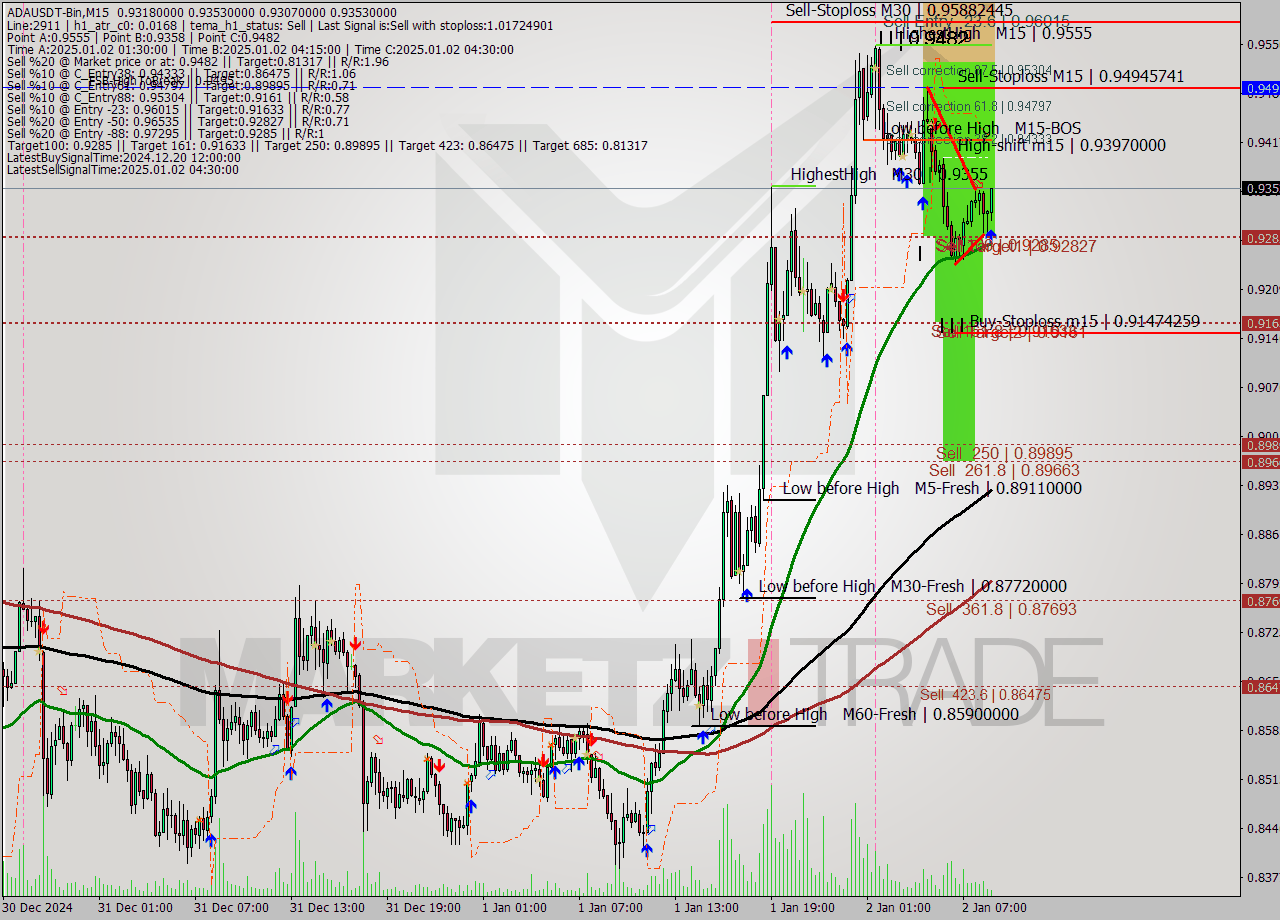Select the 'Sell %20 @ Market price' line
Screen dimensions: 1280x920
pyautogui.click(x=197, y=61)
